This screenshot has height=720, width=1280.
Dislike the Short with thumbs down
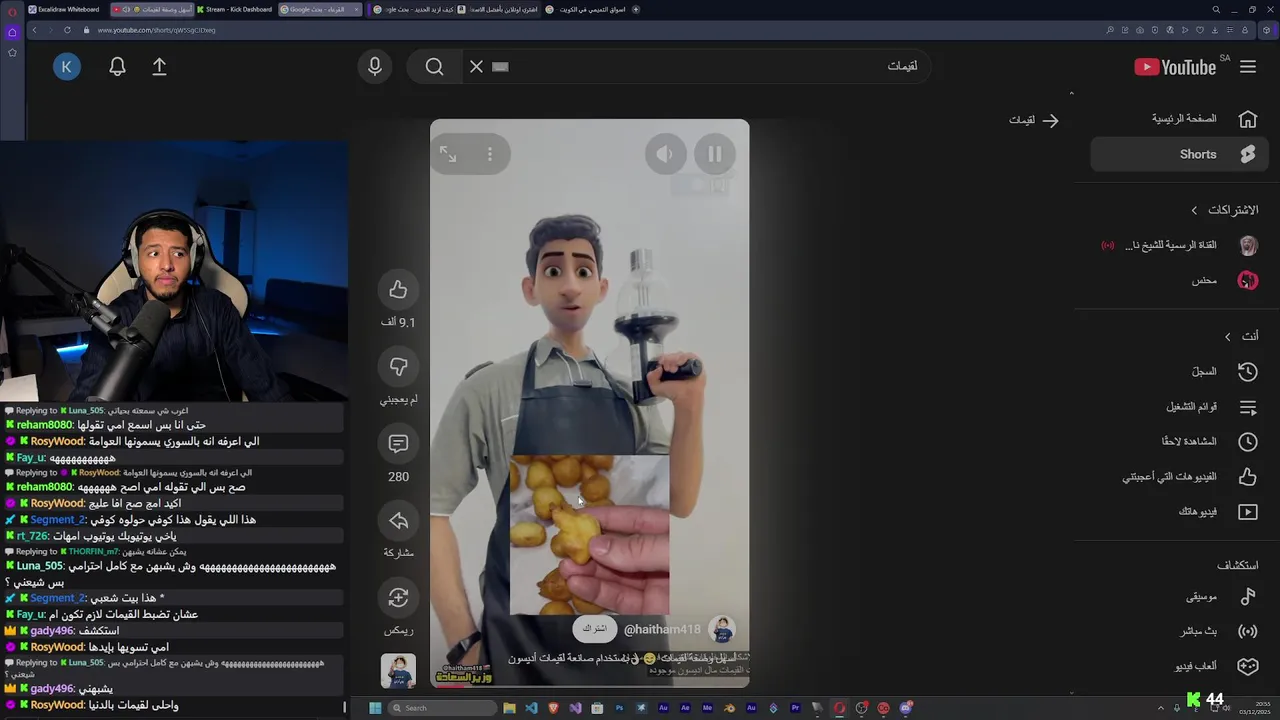pos(398,367)
